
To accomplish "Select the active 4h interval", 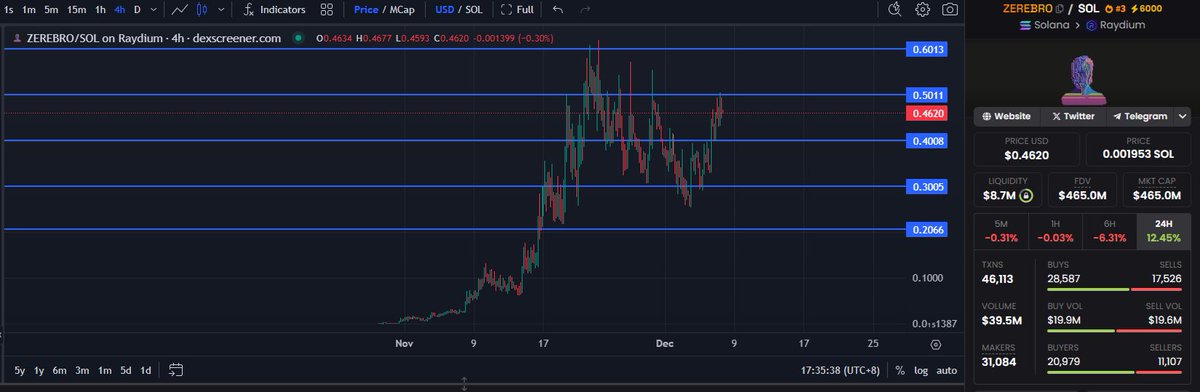I will [120, 9].
